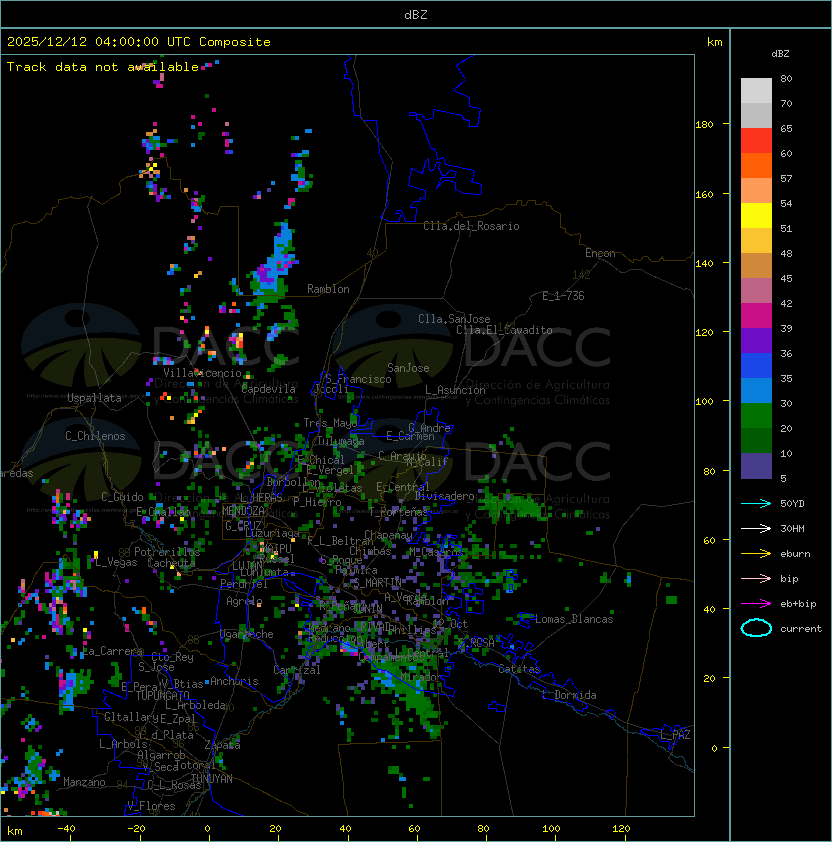Image resolution: width=832 pixels, height=842 pixels.
Task: Pick the bright green swatch in dBZ scale
Action: tap(756, 415)
